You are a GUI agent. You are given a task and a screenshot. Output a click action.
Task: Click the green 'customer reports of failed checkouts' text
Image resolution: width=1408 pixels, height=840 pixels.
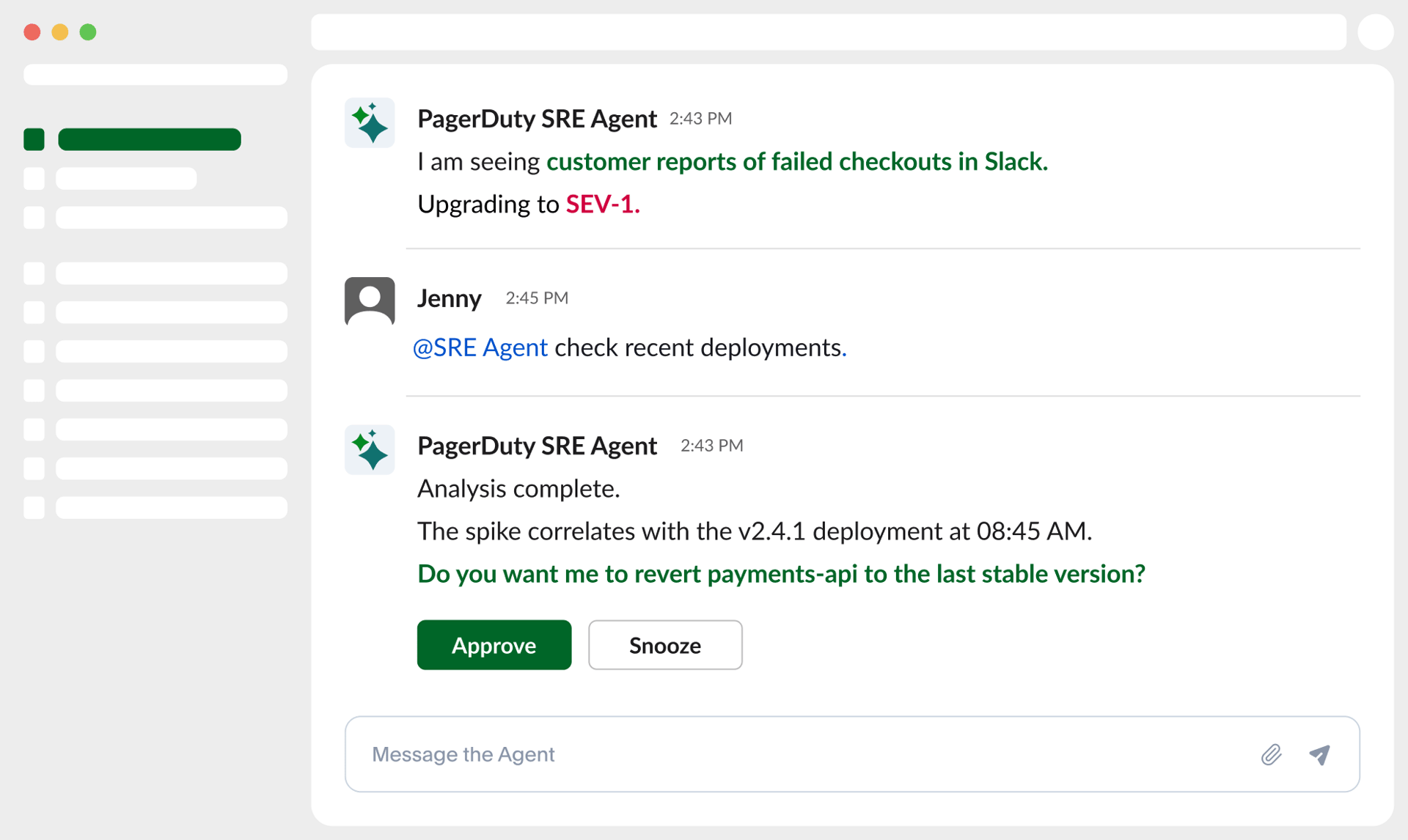pos(797,161)
